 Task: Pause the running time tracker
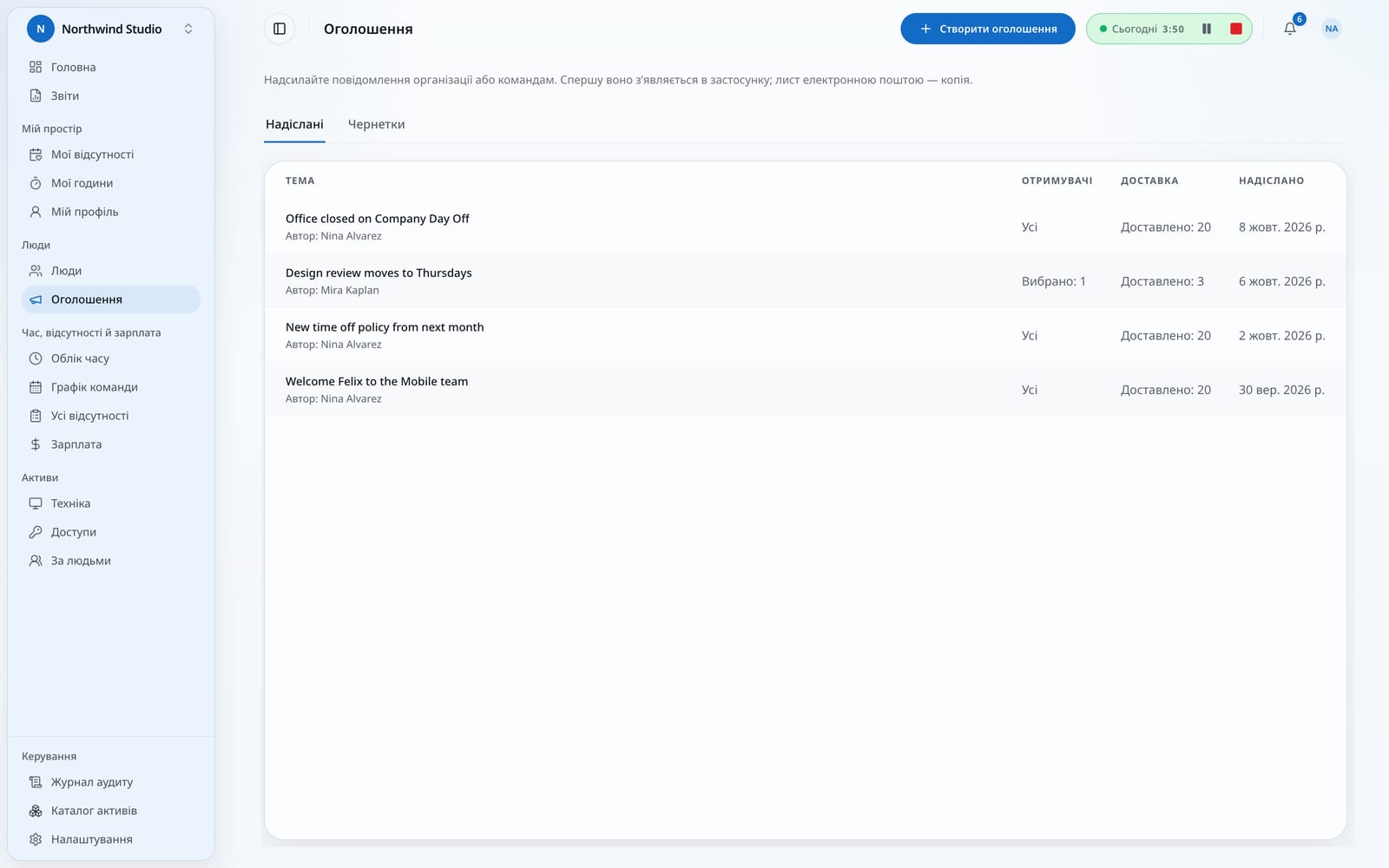coord(1207,29)
